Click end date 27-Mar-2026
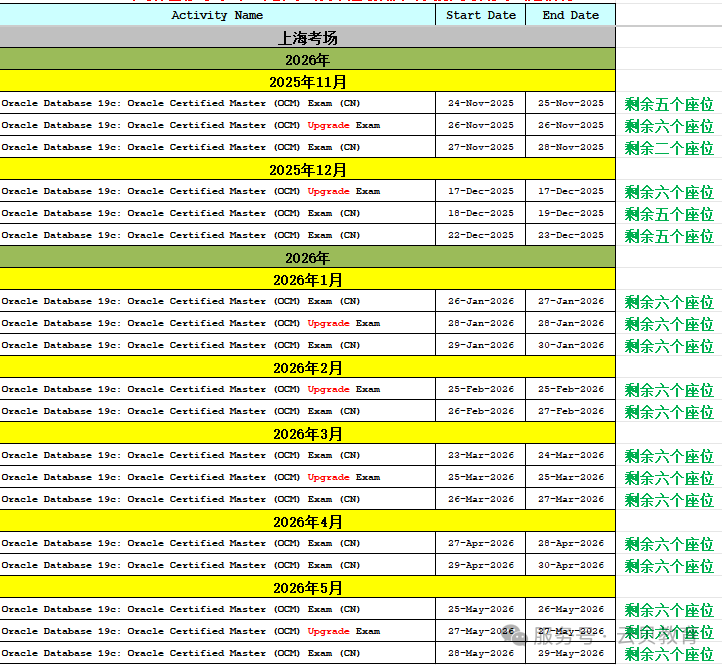This screenshot has width=722, height=665. click(x=571, y=499)
